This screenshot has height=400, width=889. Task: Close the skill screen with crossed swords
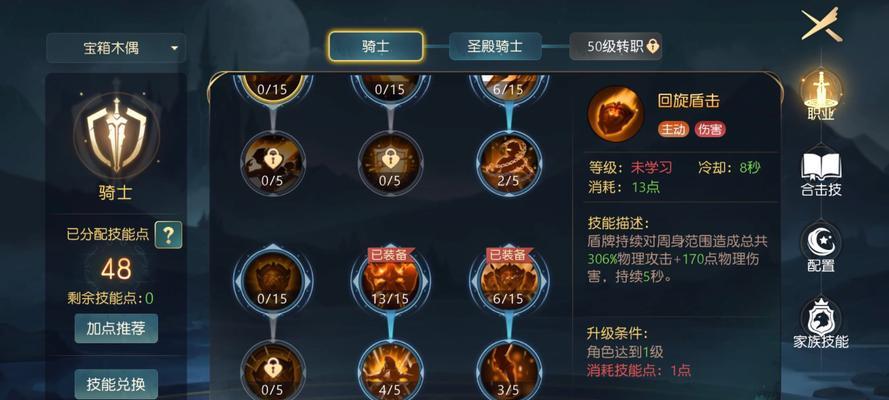point(821,24)
